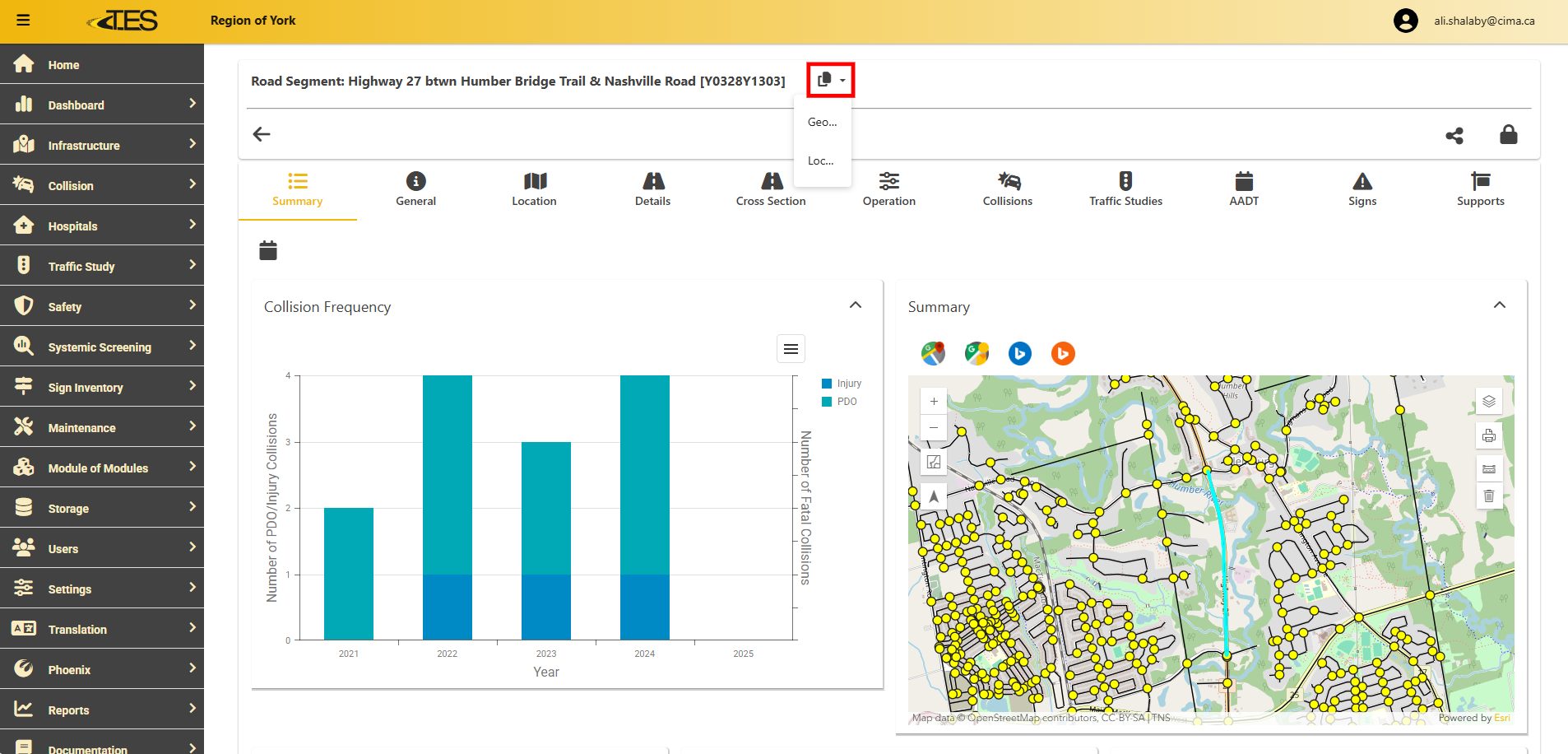Open the copy dropdown beside segment title
Viewport: 1568px width, 754px height.
click(831, 80)
